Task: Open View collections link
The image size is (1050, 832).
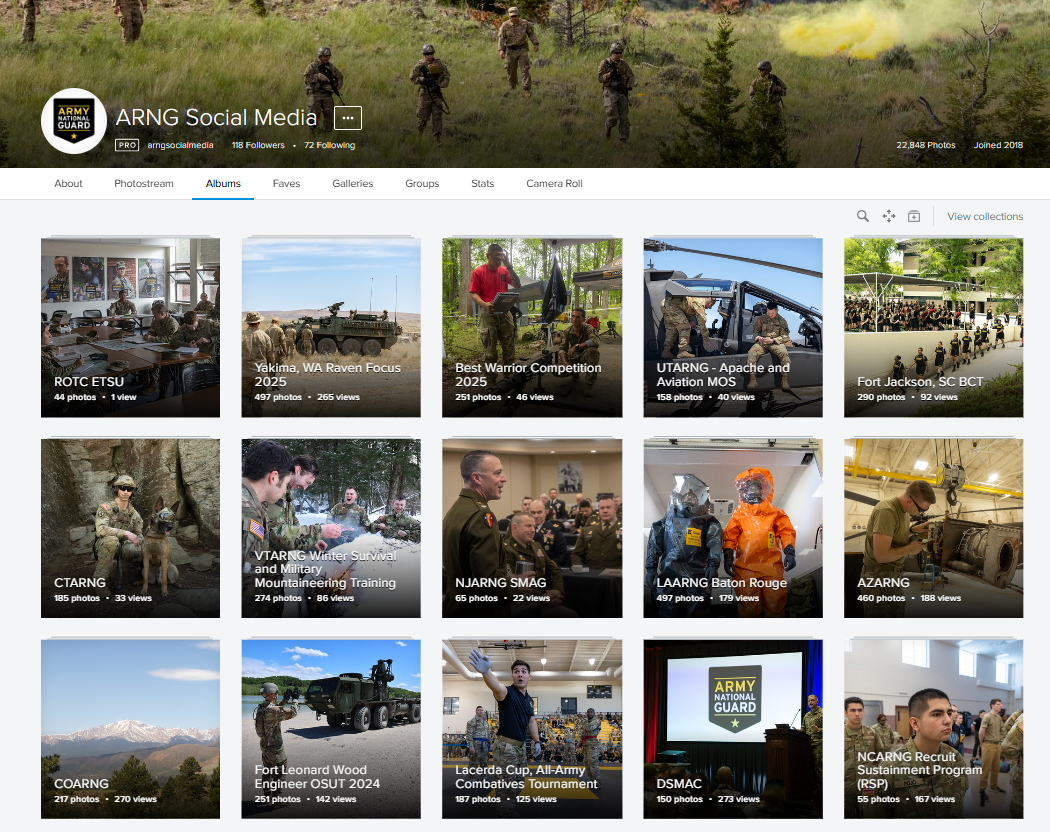Action: [x=985, y=216]
